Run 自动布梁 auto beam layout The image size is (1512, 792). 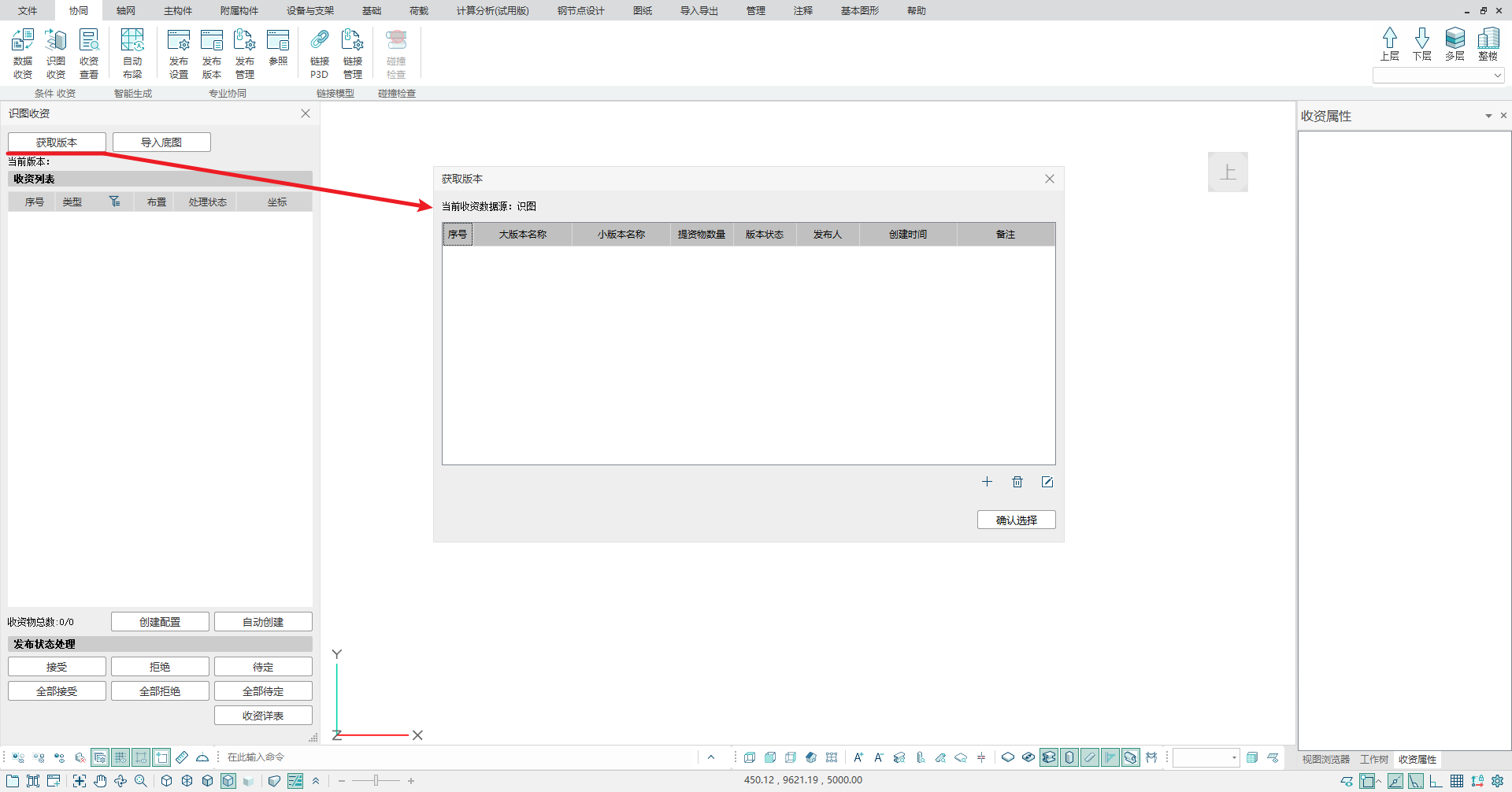point(132,54)
